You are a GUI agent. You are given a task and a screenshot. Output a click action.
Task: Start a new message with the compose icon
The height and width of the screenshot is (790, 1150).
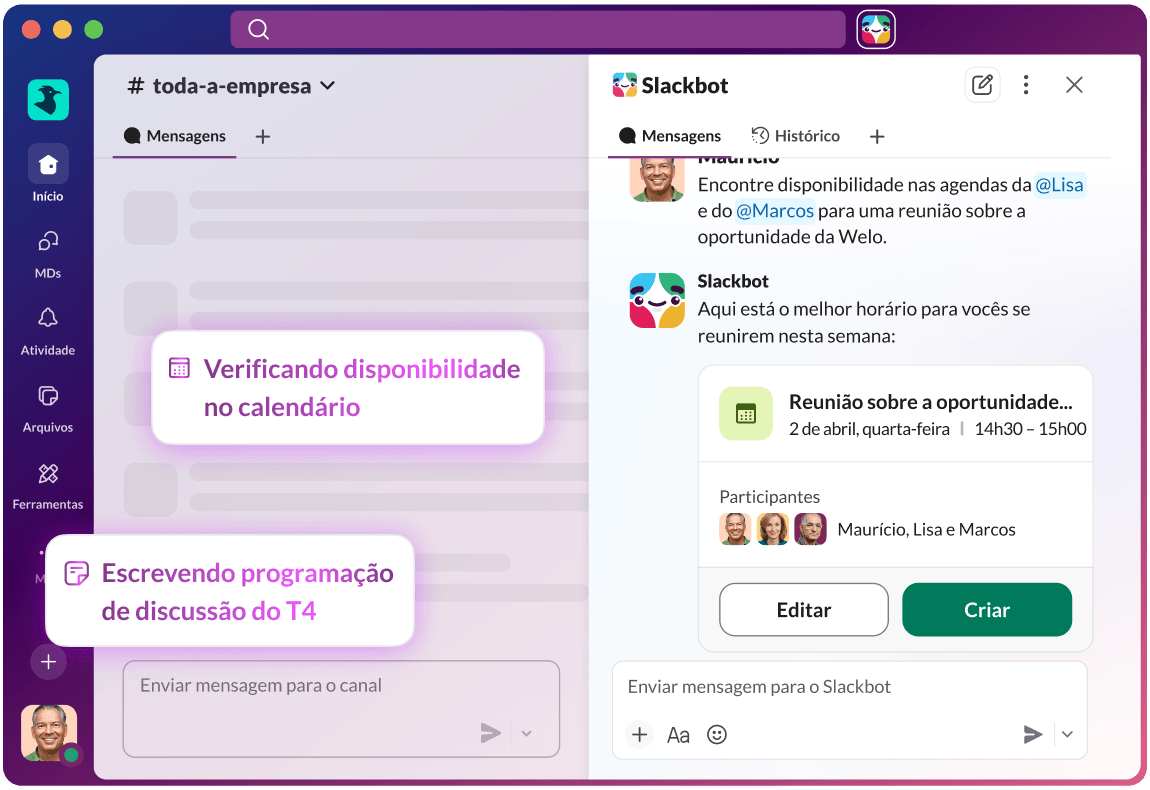click(x=982, y=85)
